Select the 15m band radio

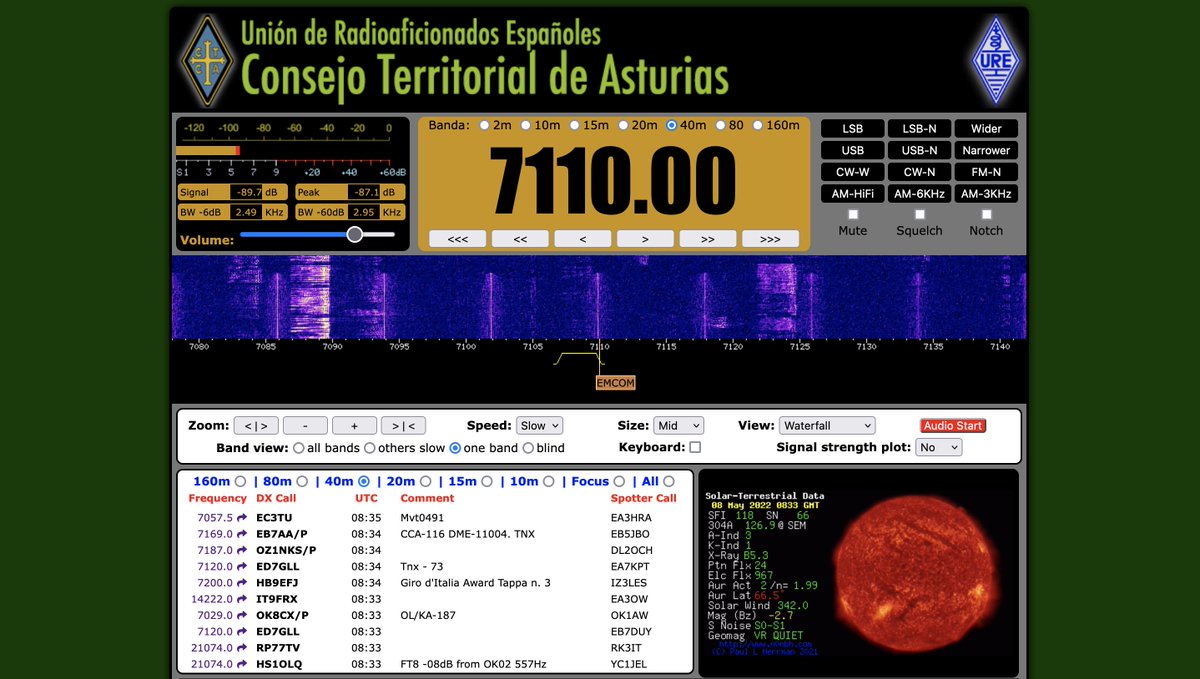(575, 125)
